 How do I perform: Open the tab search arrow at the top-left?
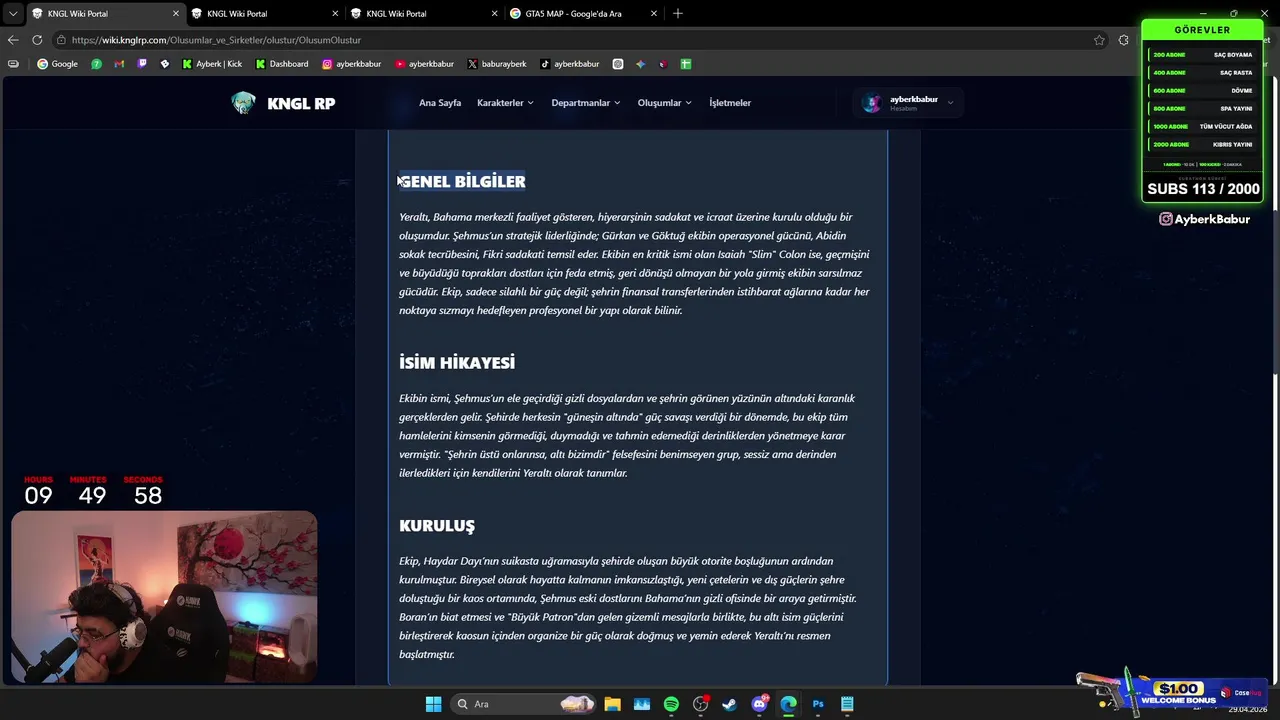tap(13, 13)
